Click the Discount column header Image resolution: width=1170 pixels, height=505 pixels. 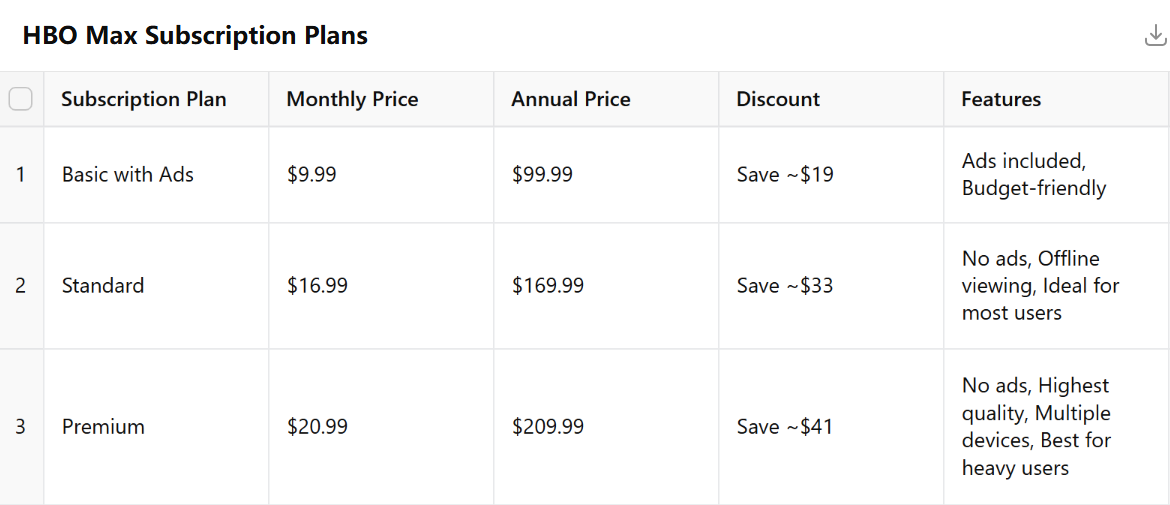click(x=778, y=99)
